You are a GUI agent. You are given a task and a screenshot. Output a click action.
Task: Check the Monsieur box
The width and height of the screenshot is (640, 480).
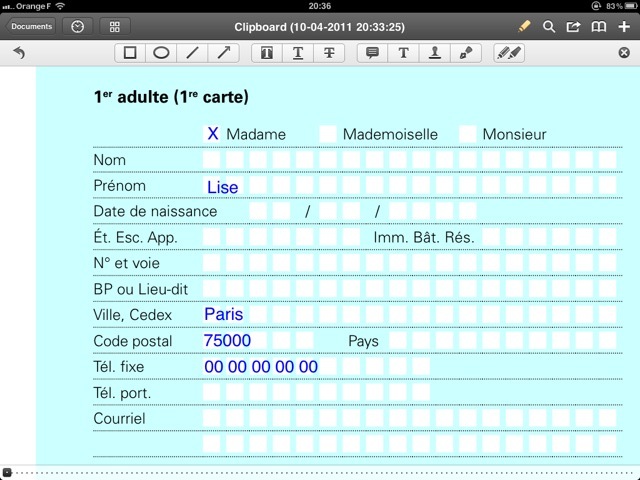click(x=468, y=133)
